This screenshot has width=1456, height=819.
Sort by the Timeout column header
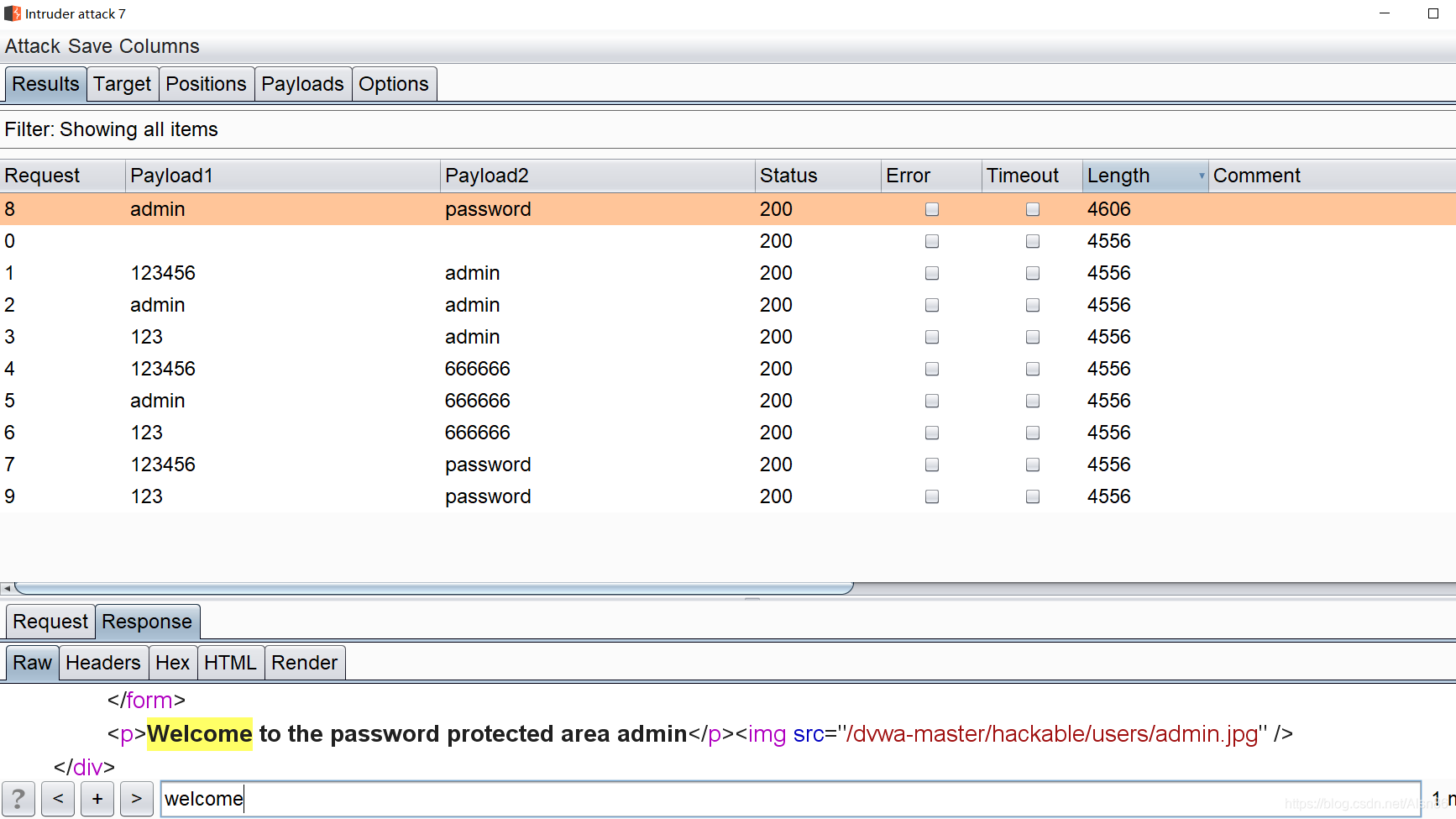click(x=1033, y=176)
